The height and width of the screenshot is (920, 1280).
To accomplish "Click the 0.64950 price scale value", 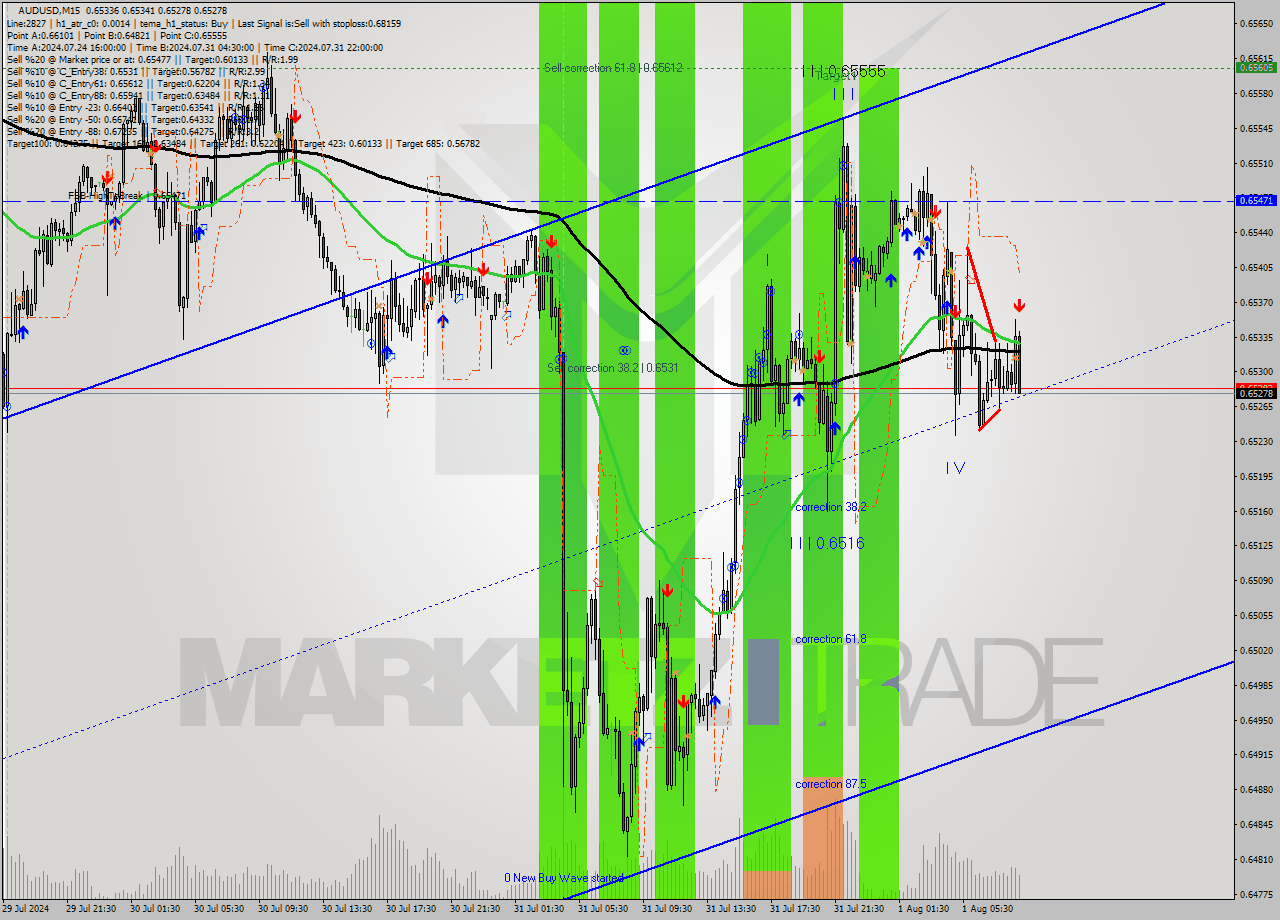I will click(1255, 720).
